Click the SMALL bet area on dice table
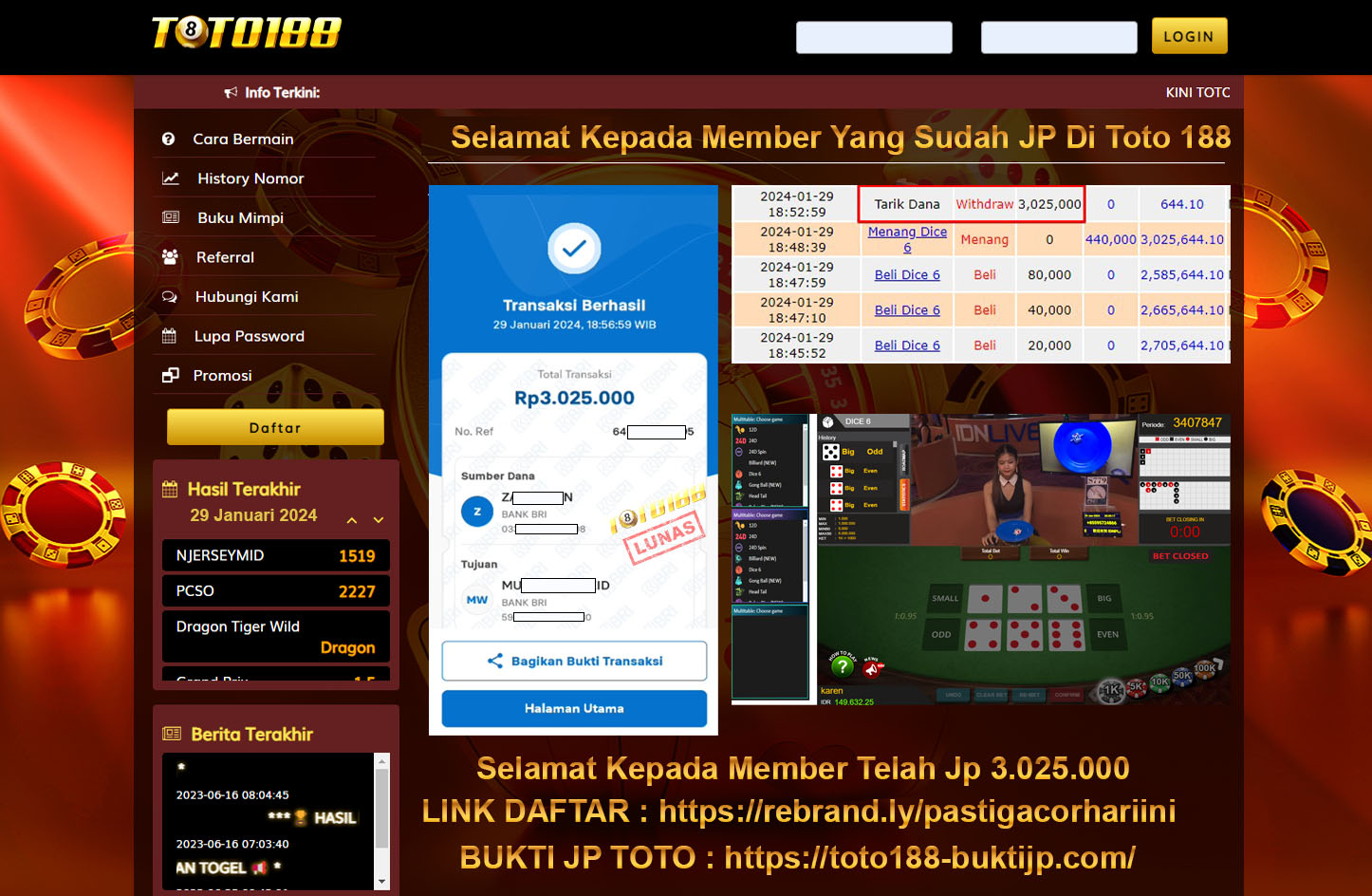This screenshot has height=896, width=1372. [x=944, y=599]
